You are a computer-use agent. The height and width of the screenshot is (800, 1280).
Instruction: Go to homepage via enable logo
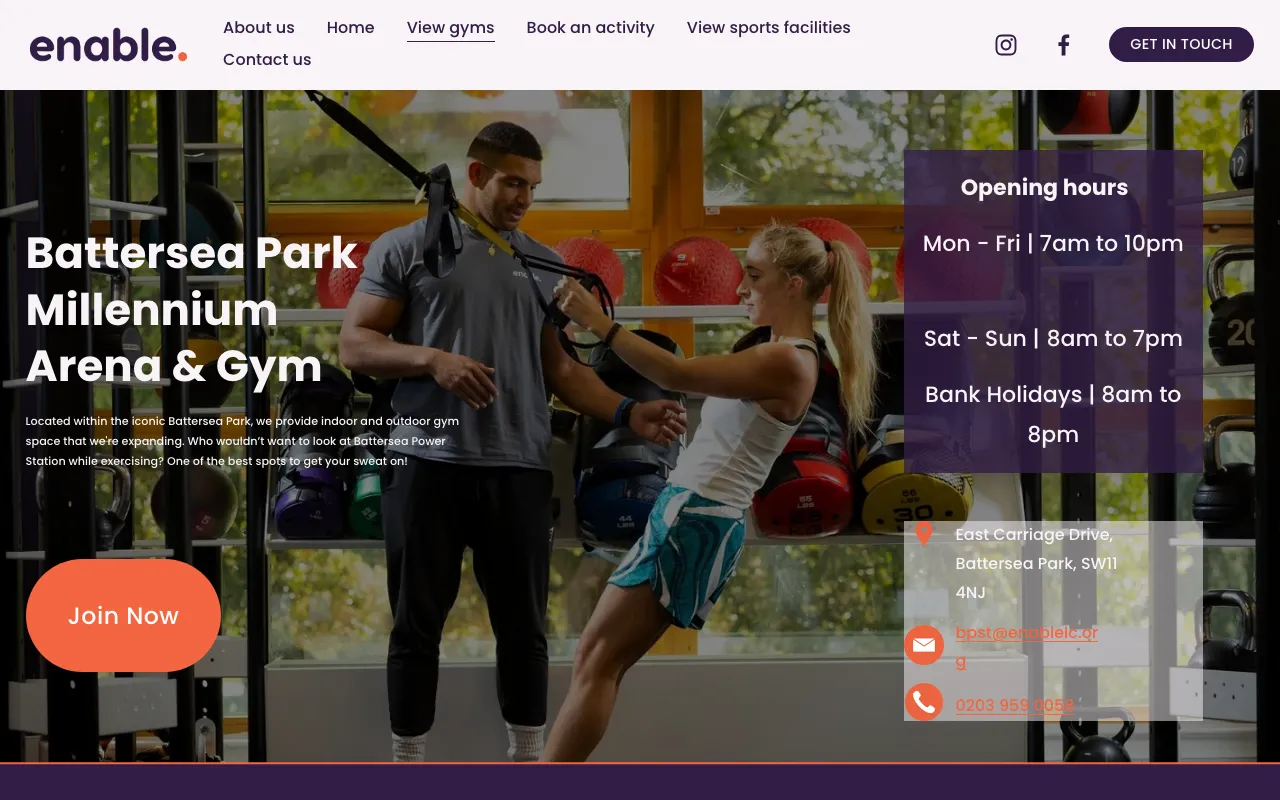tap(108, 45)
